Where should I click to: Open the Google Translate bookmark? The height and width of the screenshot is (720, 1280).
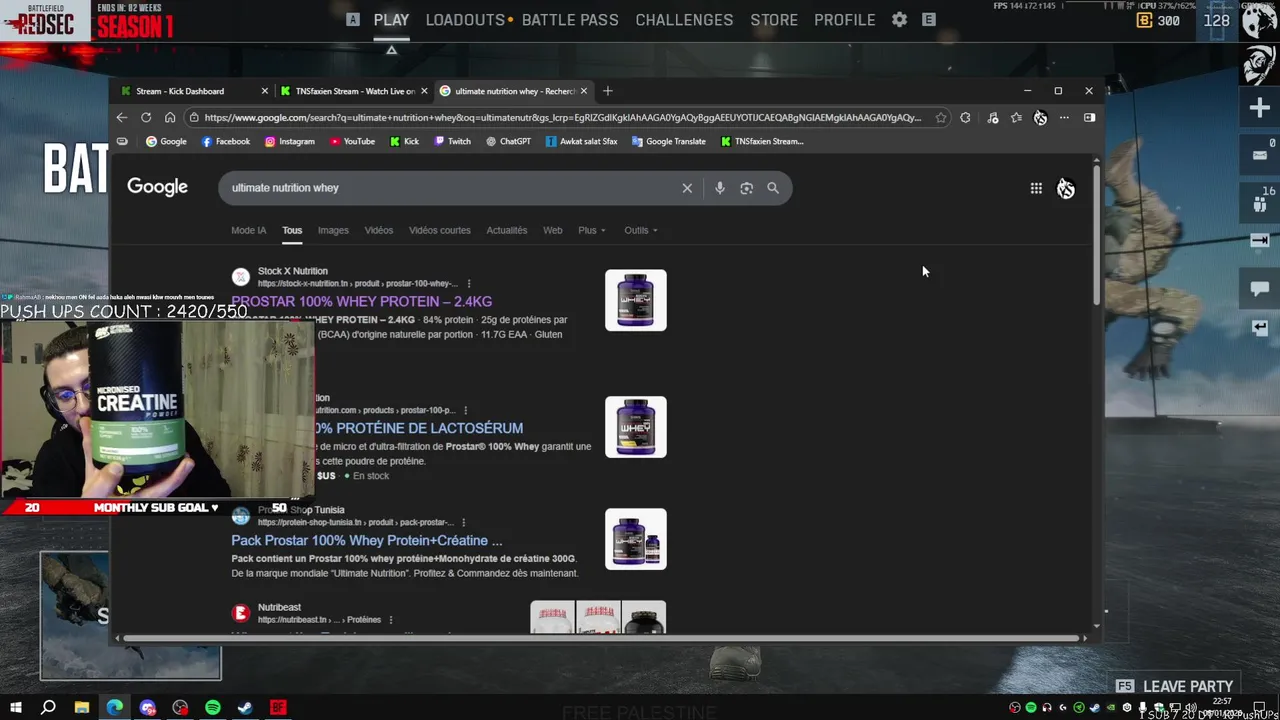point(668,141)
